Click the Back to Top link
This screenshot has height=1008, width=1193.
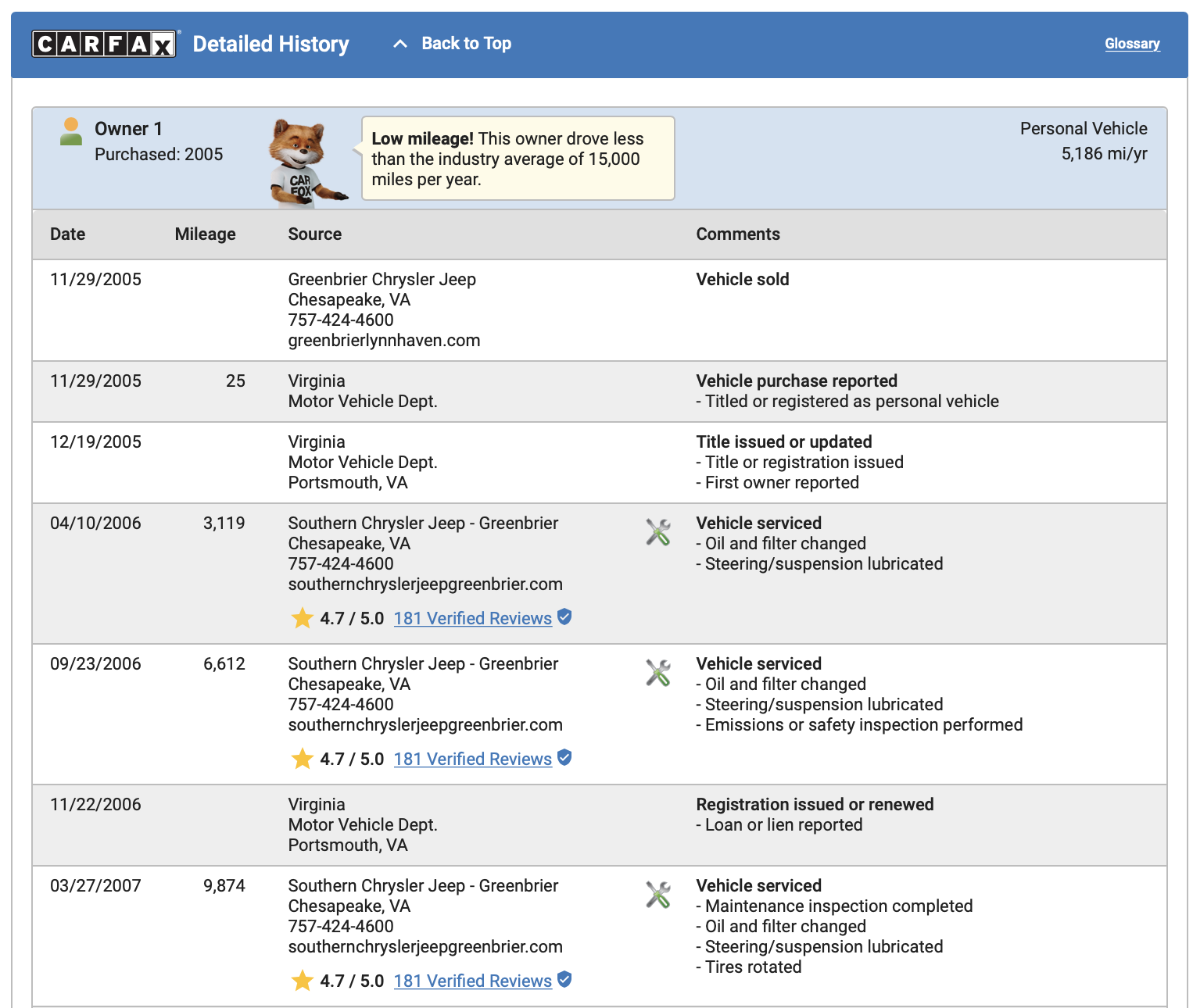click(466, 44)
